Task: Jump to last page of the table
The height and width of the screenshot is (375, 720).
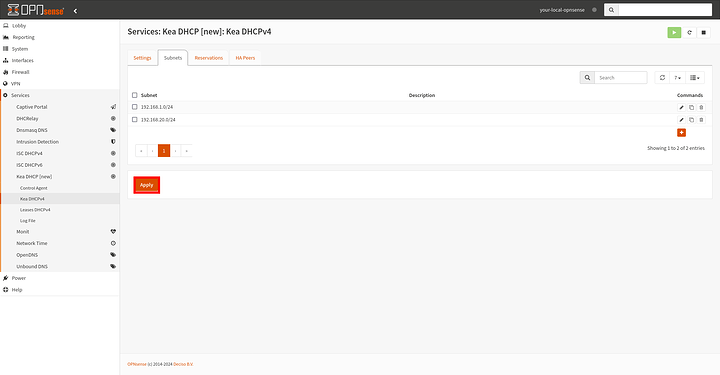Action: [x=186, y=151]
